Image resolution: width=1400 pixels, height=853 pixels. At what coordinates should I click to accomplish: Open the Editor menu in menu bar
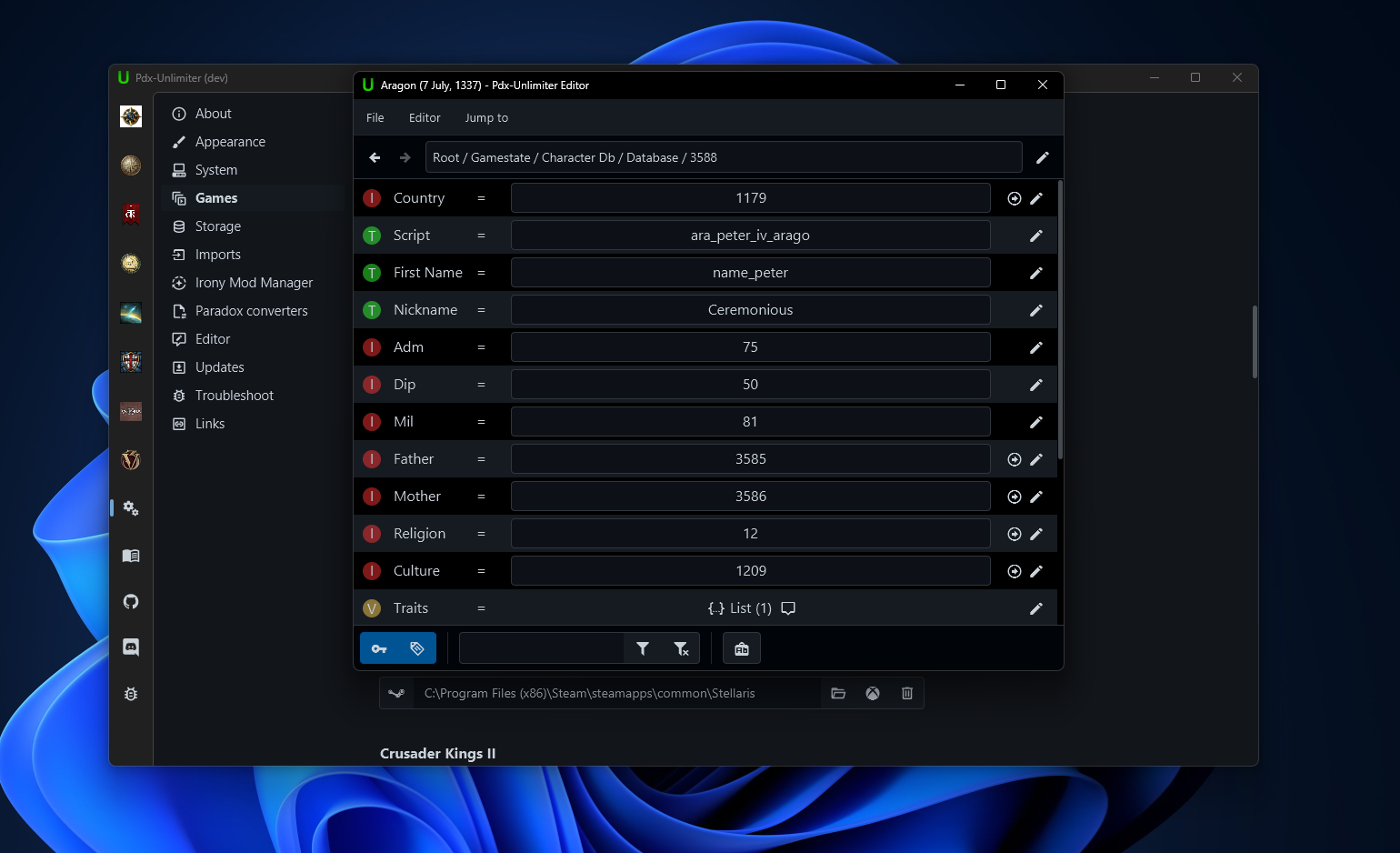click(425, 118)
